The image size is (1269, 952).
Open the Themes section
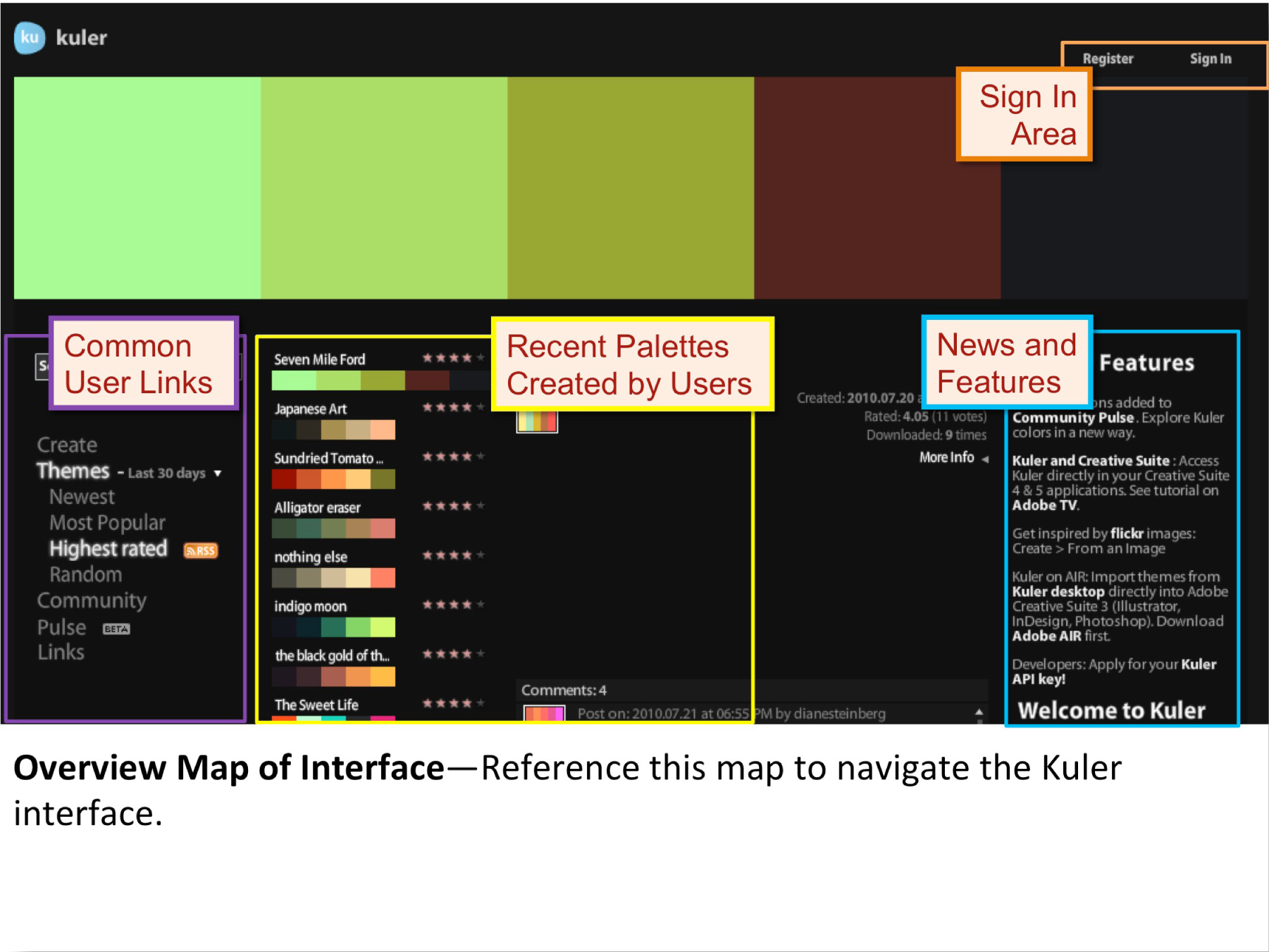(73, 471)
